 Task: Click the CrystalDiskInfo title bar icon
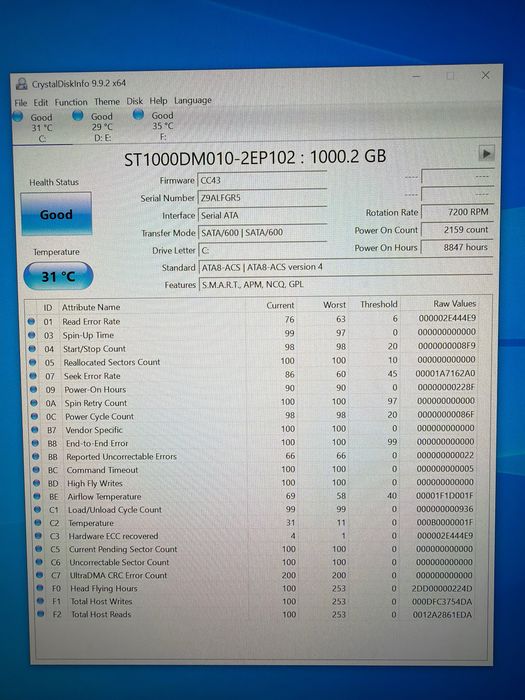click(21, 84)
